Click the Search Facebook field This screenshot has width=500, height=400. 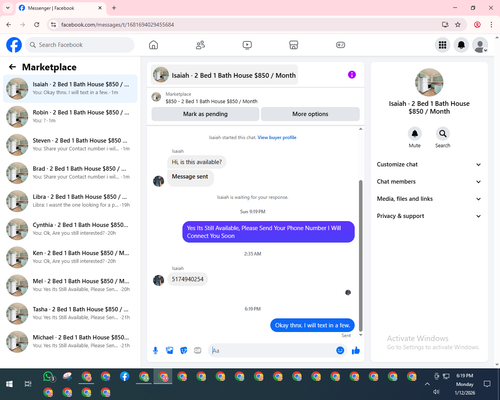pos(80,45)
